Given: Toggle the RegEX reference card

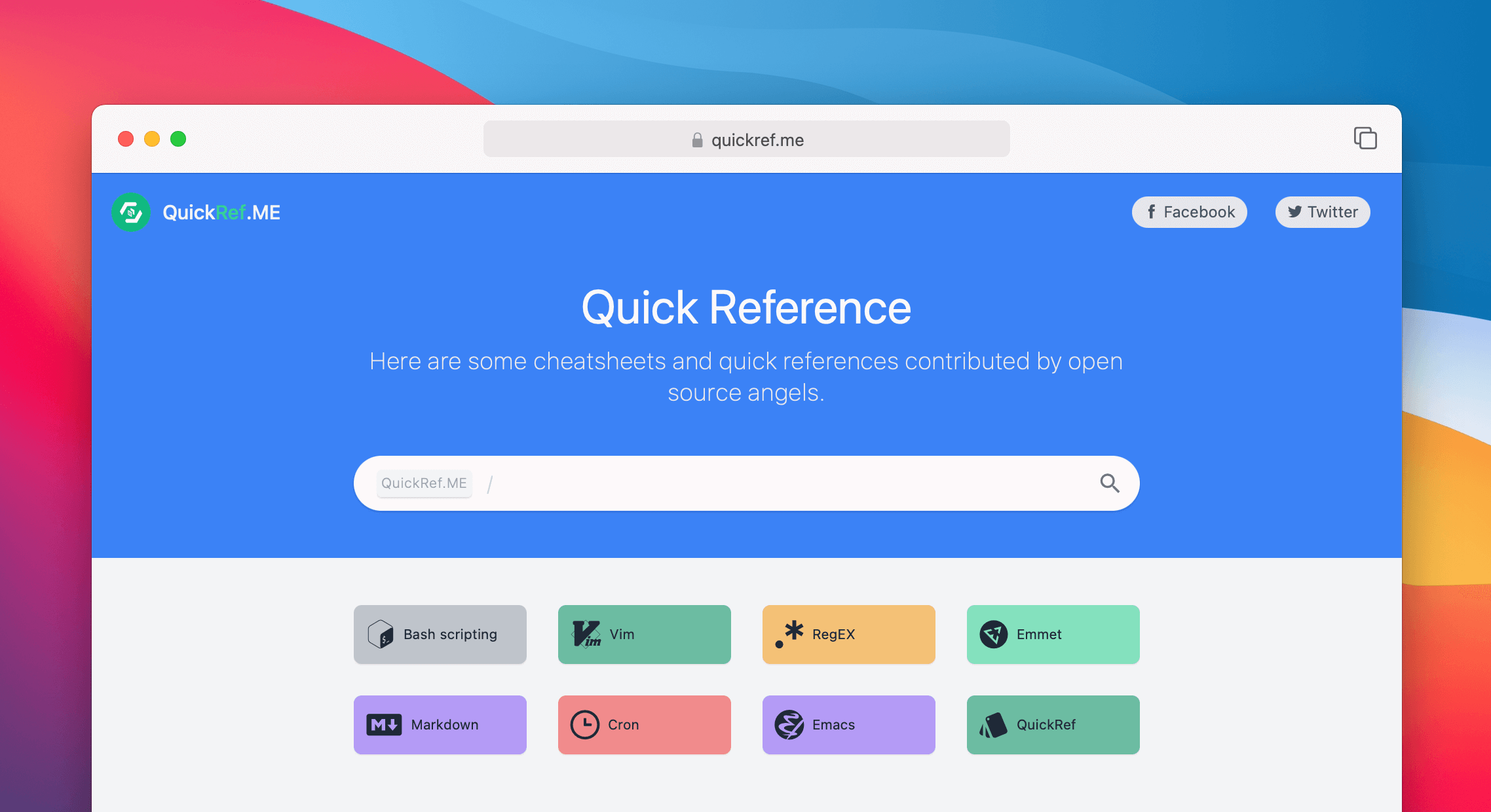Looking at the screenshot, I should point(849,633).
